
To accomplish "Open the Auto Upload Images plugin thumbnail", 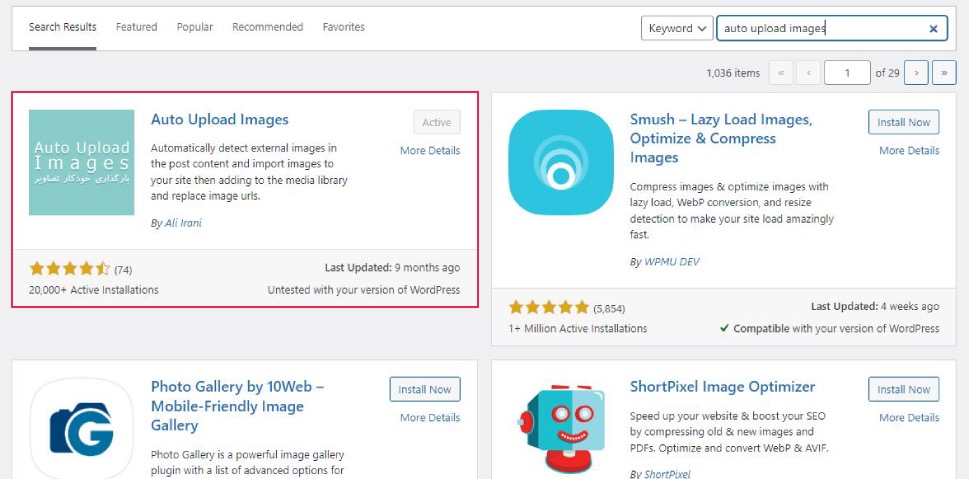I will (x=82, y=163).
